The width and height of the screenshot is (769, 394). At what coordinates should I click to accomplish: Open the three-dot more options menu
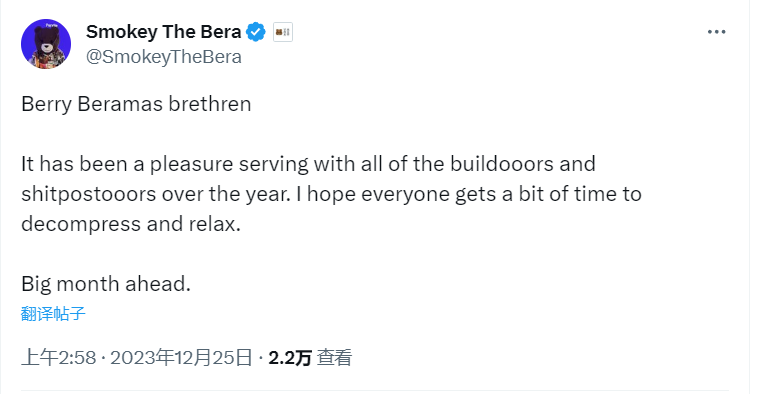(716, 32)
